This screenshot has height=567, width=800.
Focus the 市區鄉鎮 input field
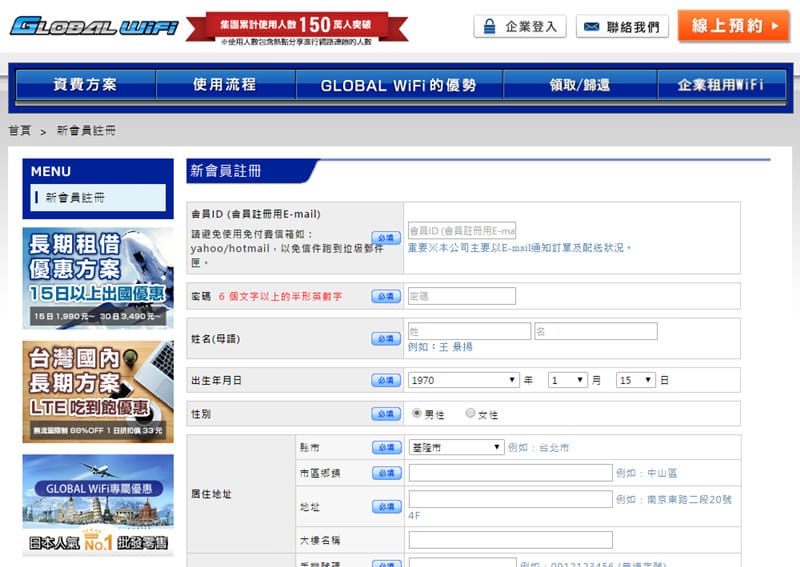(x=511, y=473)
